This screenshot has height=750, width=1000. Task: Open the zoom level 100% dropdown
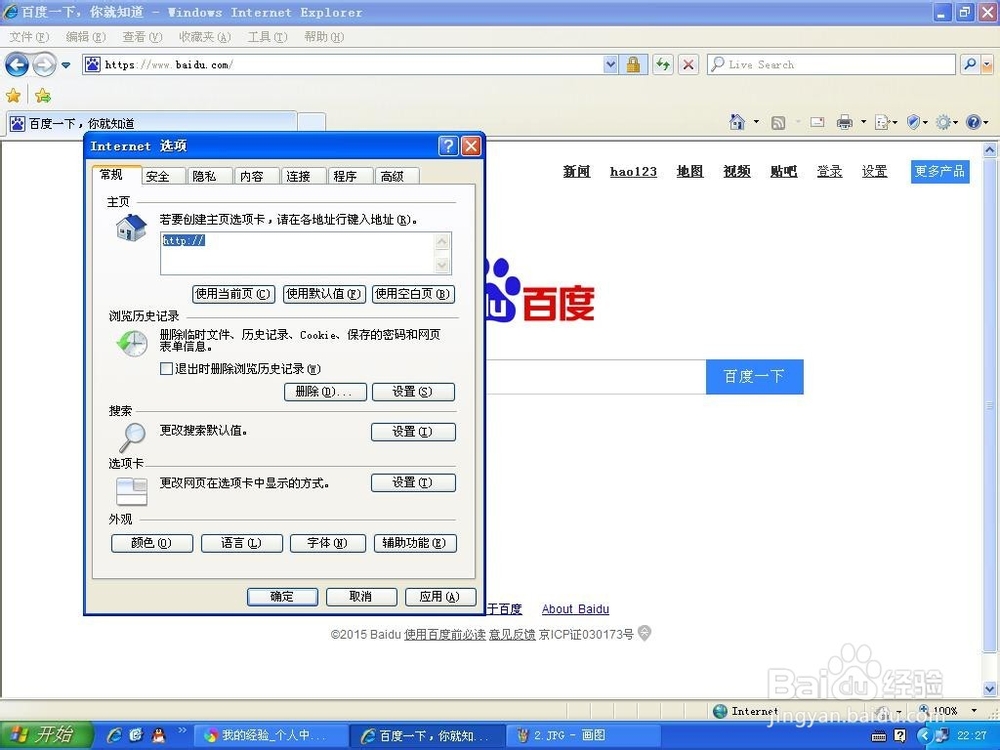pyautogui.click(x=974, y=710)
